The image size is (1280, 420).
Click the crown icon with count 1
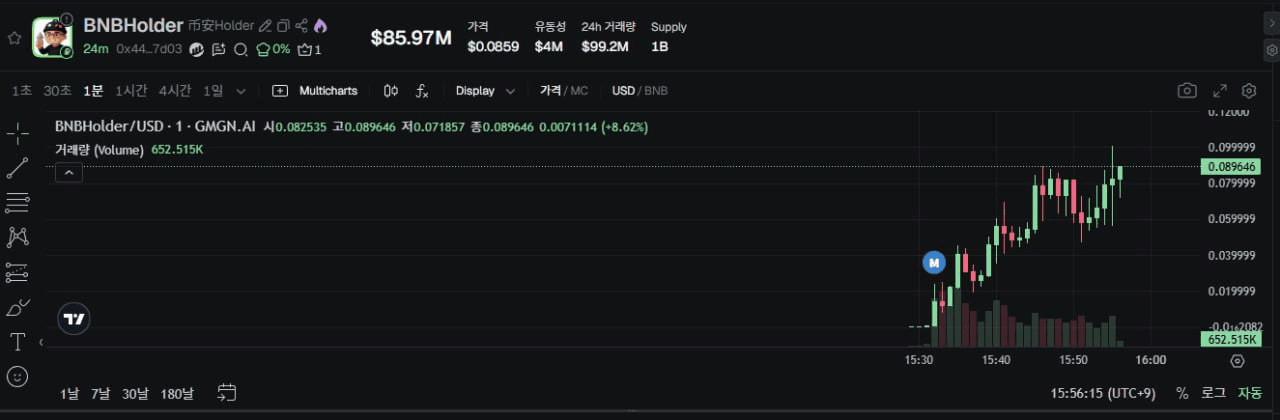[310, 48]
